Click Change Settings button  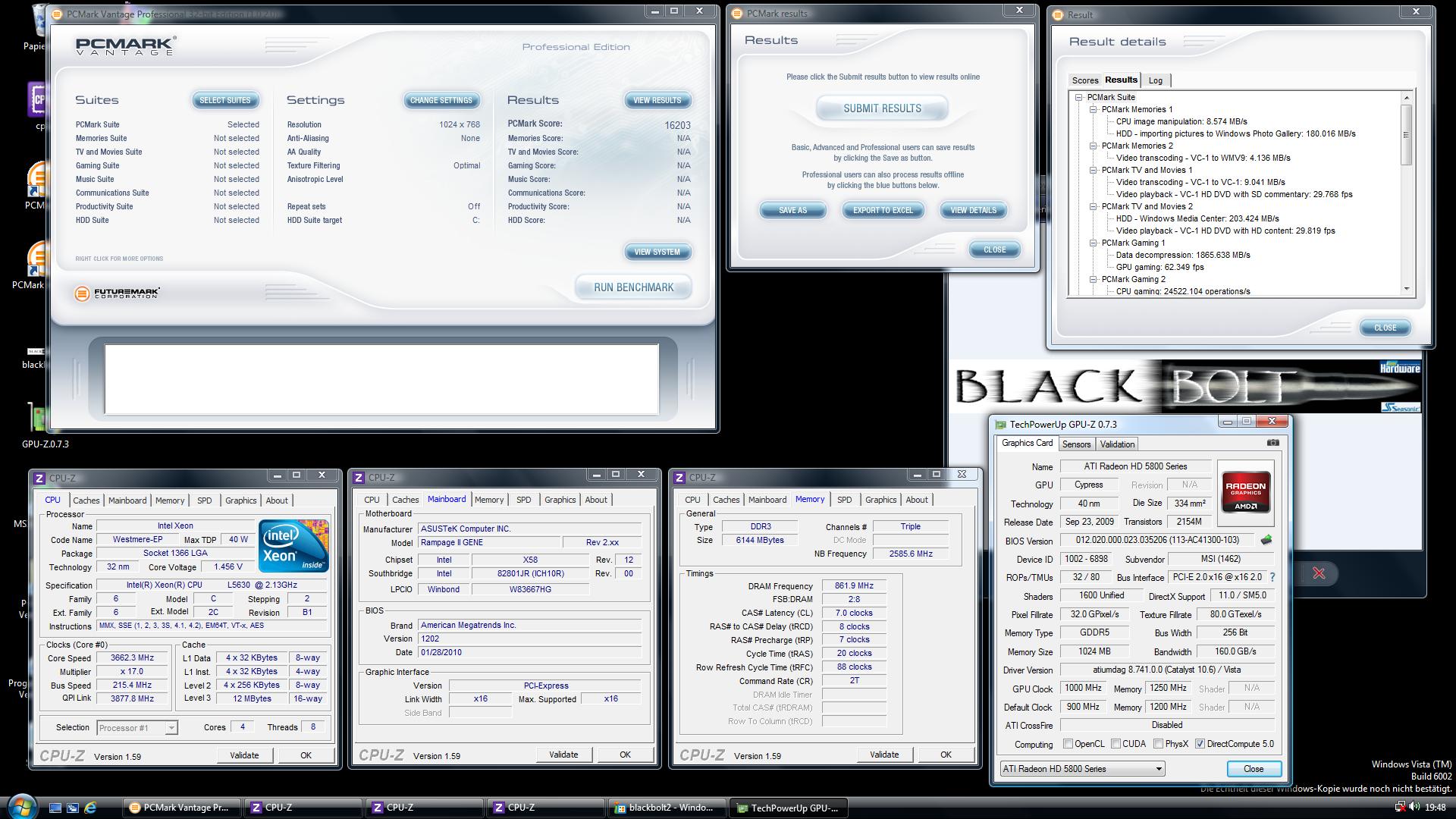[x=441, y=100]
